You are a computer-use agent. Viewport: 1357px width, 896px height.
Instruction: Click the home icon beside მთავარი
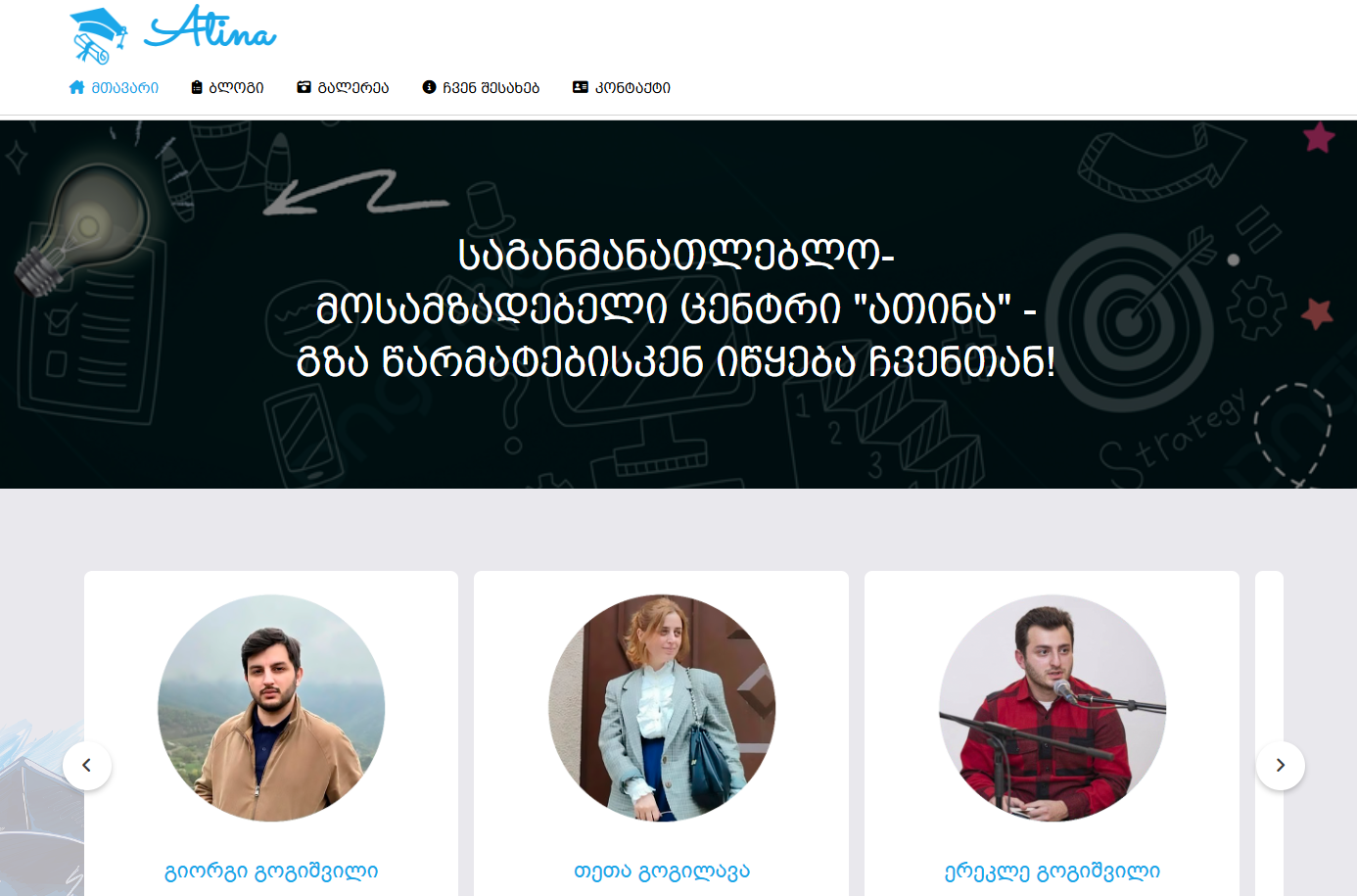click(x=76, y=87)
